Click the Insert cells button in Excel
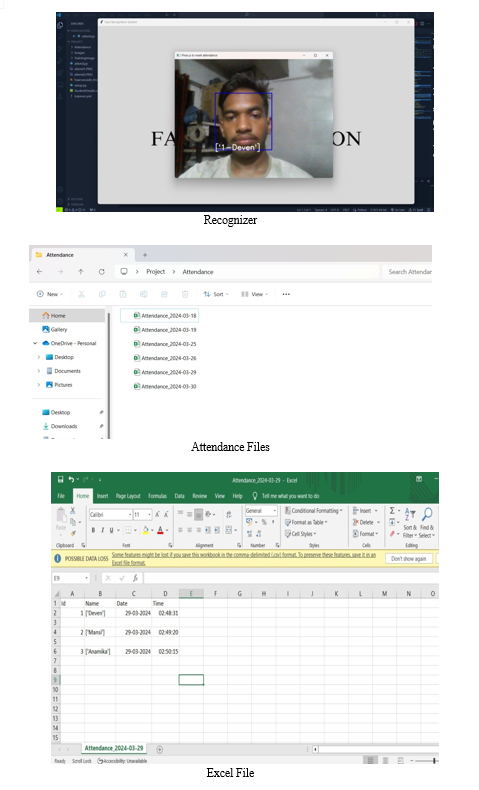Image resolution: width=479 pixels, height=790 pixels. (365, 510)
